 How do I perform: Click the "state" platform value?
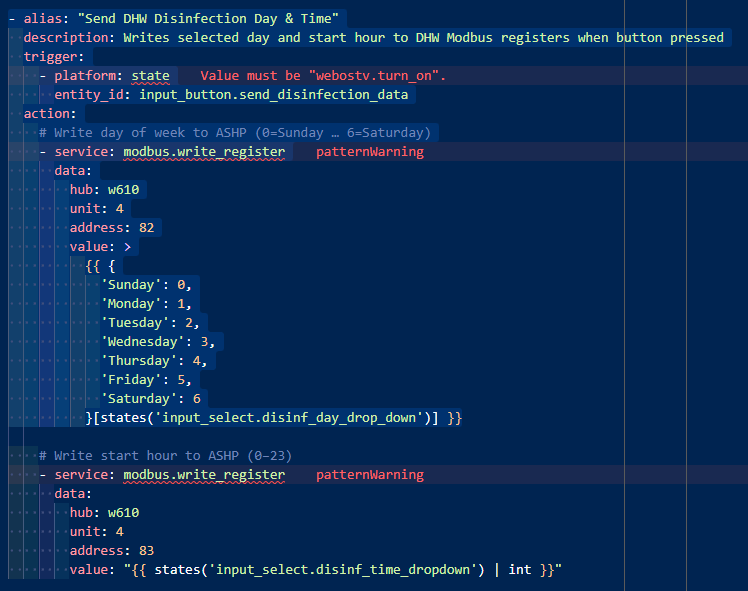[150, 76]
